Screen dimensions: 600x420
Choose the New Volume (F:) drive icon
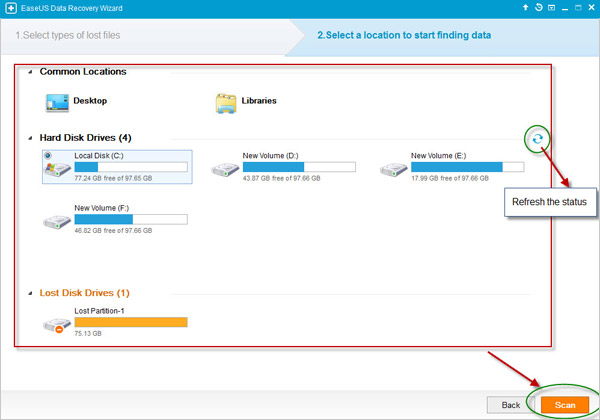(x=57, y=221)
